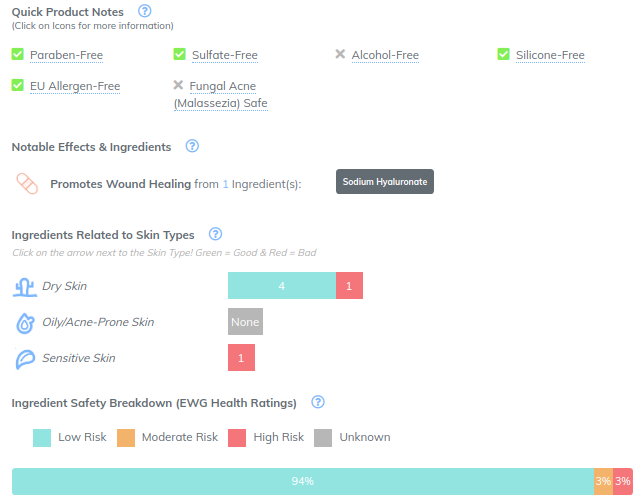This screenshot has height=504, width=641.
Task: Click help icon beside Notable Effects & Ingredients
Action: click(x=192, y=146)
